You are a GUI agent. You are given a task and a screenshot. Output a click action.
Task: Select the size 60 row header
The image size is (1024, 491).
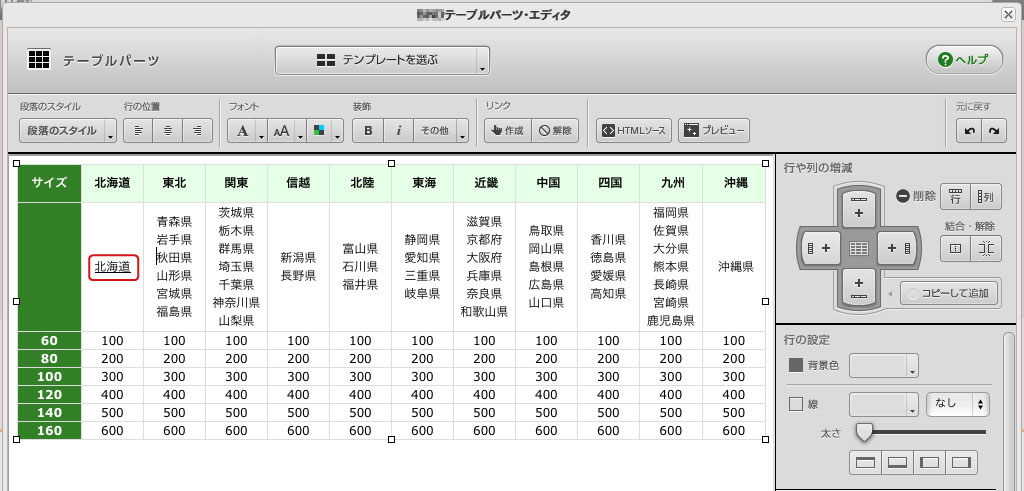click(x=50, y=340)
